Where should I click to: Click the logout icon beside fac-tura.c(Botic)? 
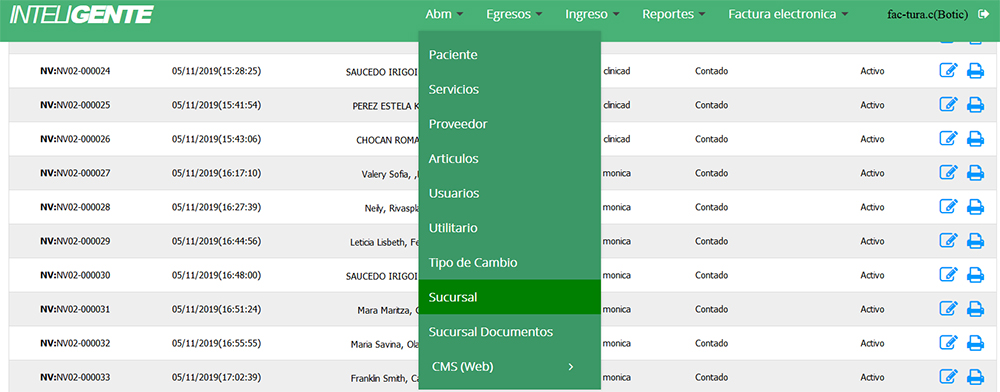(x=982, y=14)
